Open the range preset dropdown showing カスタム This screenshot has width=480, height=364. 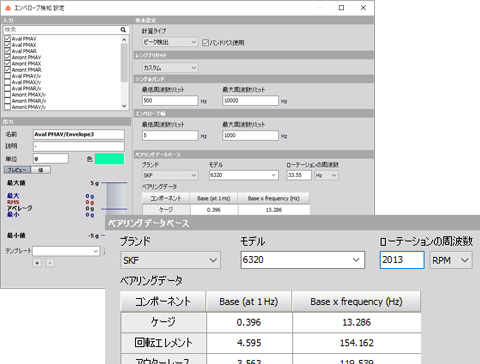(x=170, y=68)
